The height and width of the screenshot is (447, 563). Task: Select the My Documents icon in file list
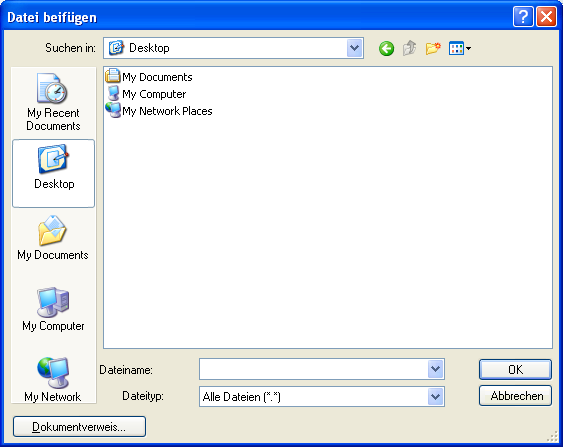(x=113, y=76)
